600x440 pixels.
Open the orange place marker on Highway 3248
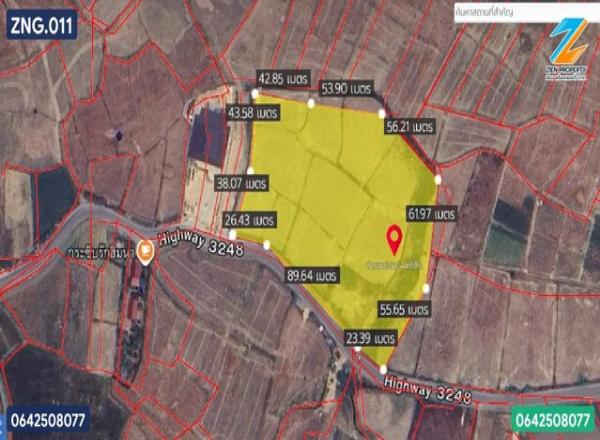point(145,253)
